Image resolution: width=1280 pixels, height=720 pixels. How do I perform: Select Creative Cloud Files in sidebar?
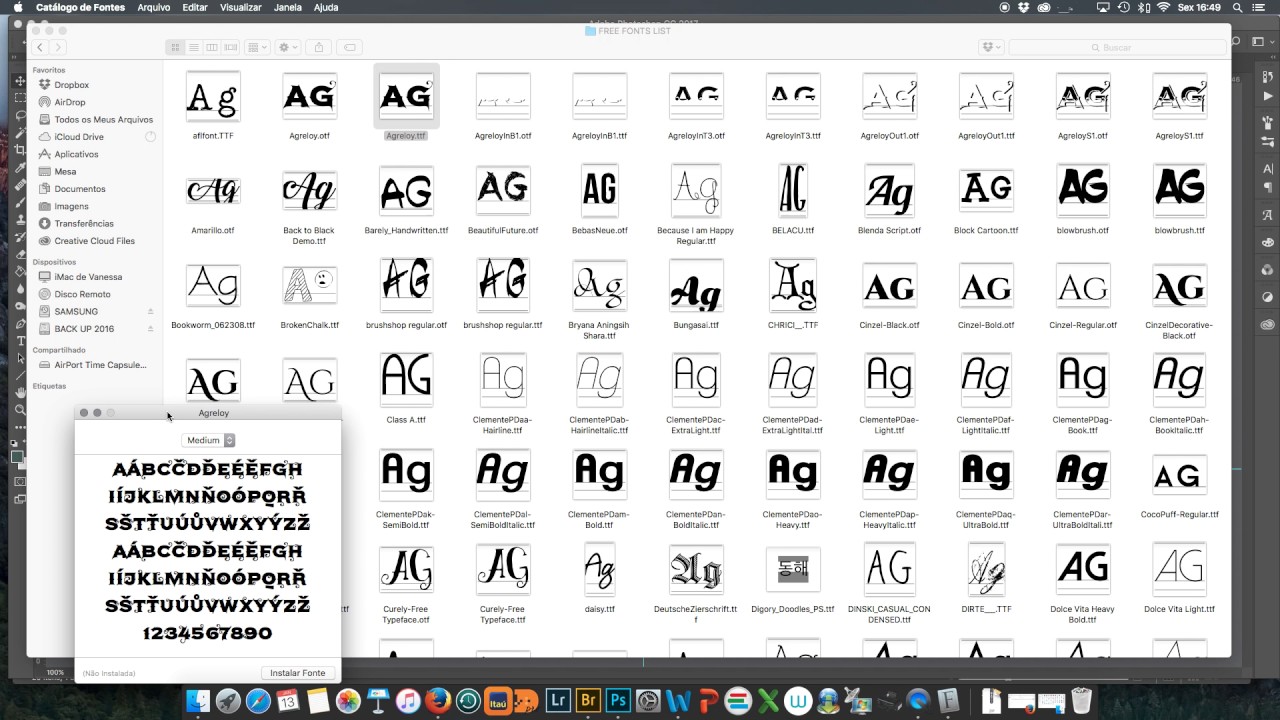[94, 241]
